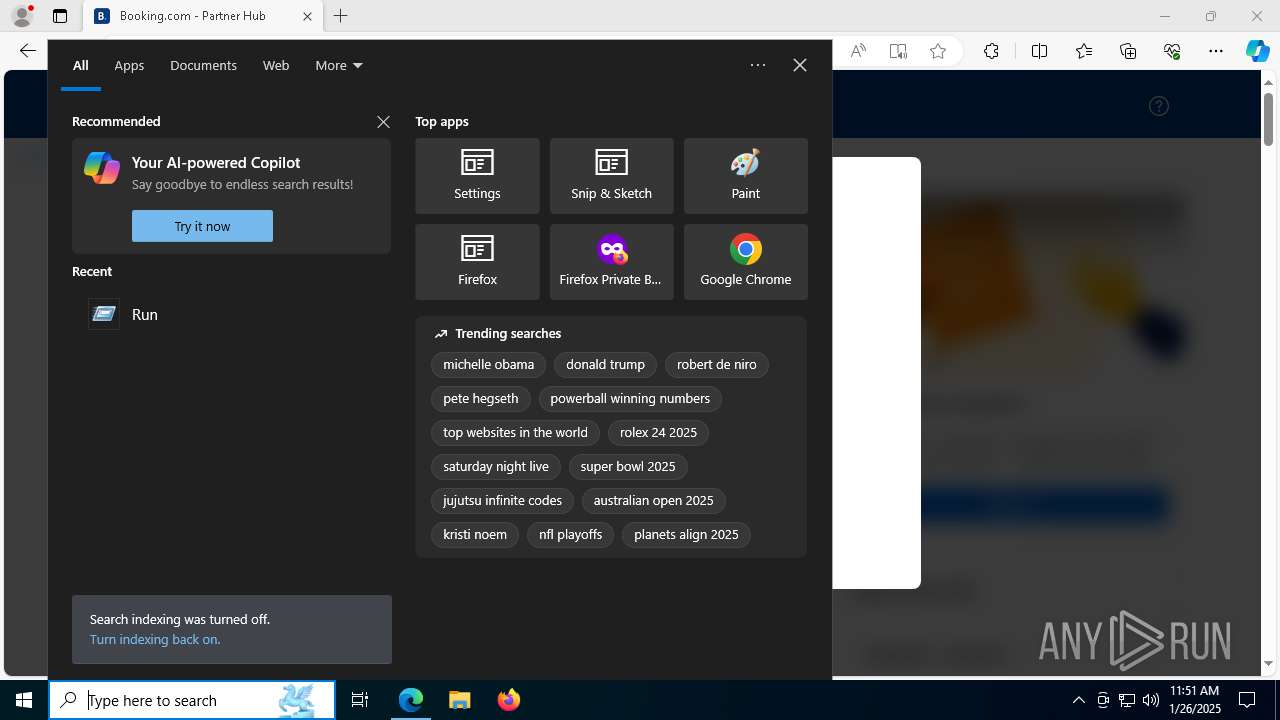
Task: Select jujutsu infinite codes chip
Action: (502, 501)
